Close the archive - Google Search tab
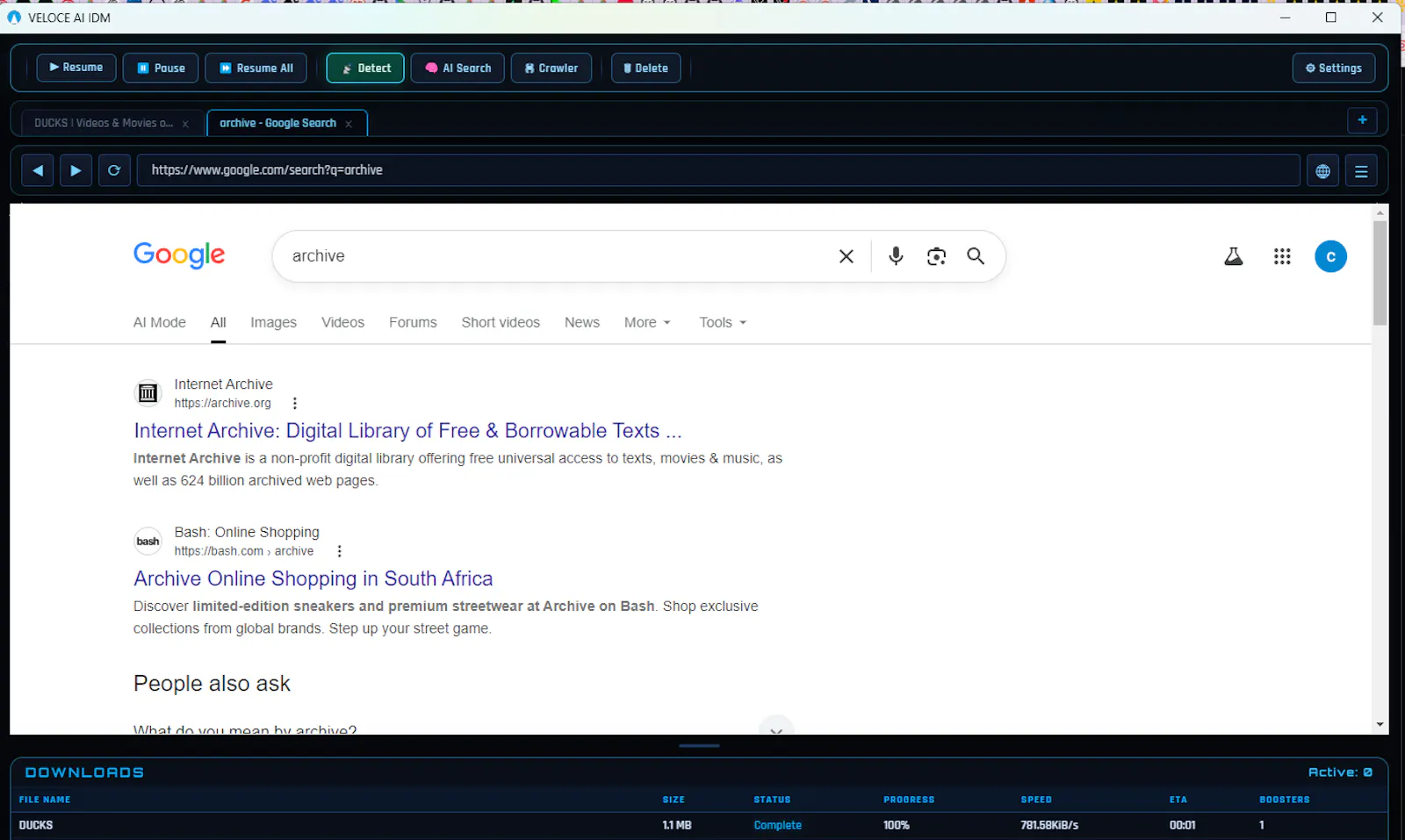The height and width of the screenshot is (840, 1405). pyautogui.click(x=349, y=124)
